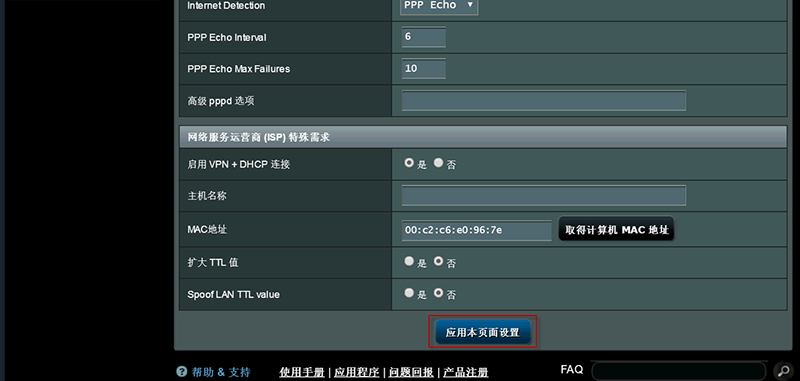Open the 应用程序 link
The image size is (800, 381).
pyautogui.click(x=357, y=372)
